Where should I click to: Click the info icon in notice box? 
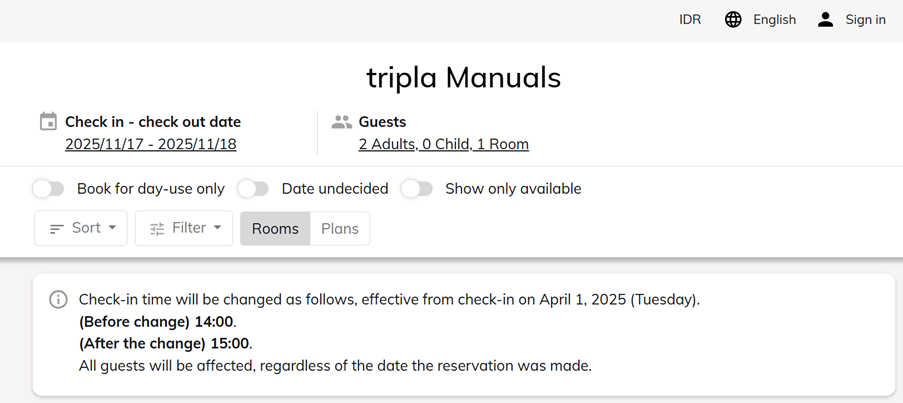pyautogui.click(x=59, y=300)
